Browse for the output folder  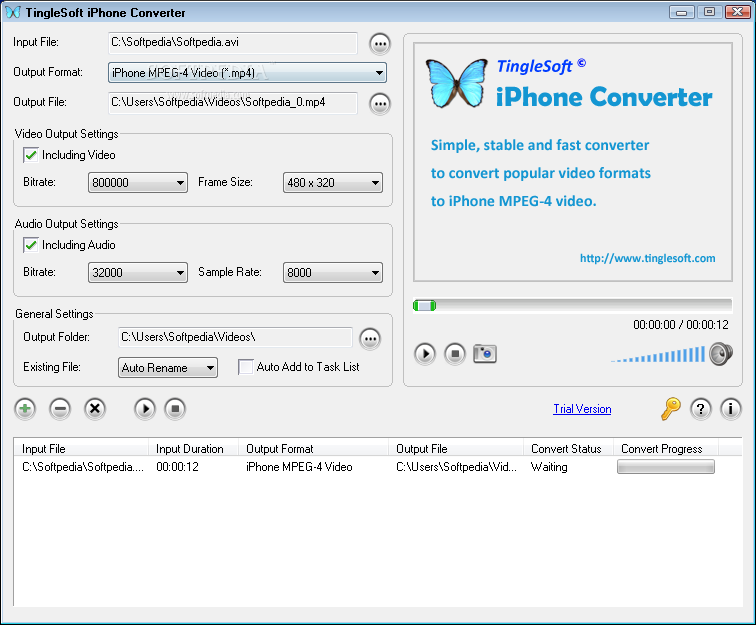click(x=370, y=339)
